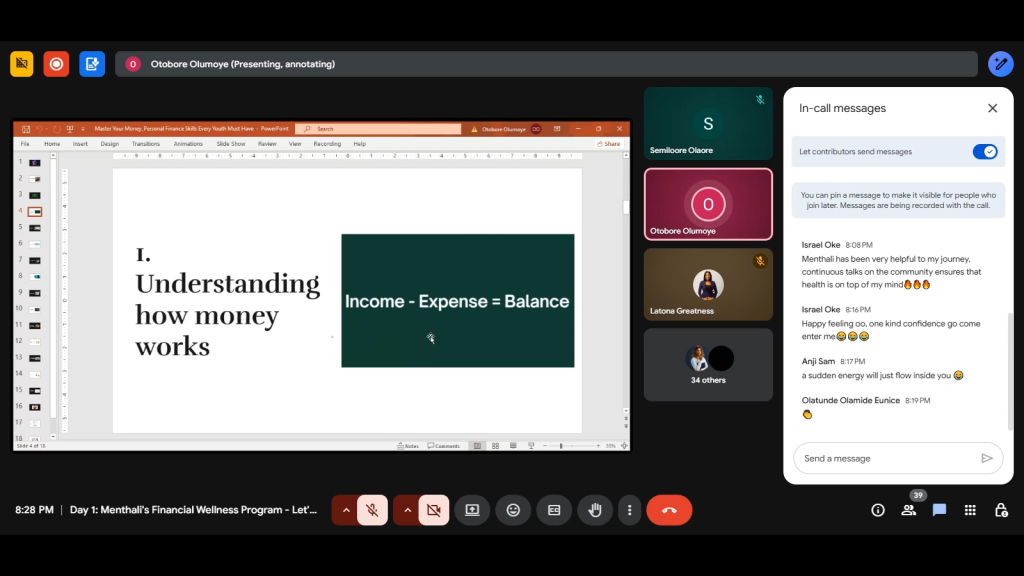Open the emoji reactions button
This screenshot has width=1024, height=576.
click(513, 510)
